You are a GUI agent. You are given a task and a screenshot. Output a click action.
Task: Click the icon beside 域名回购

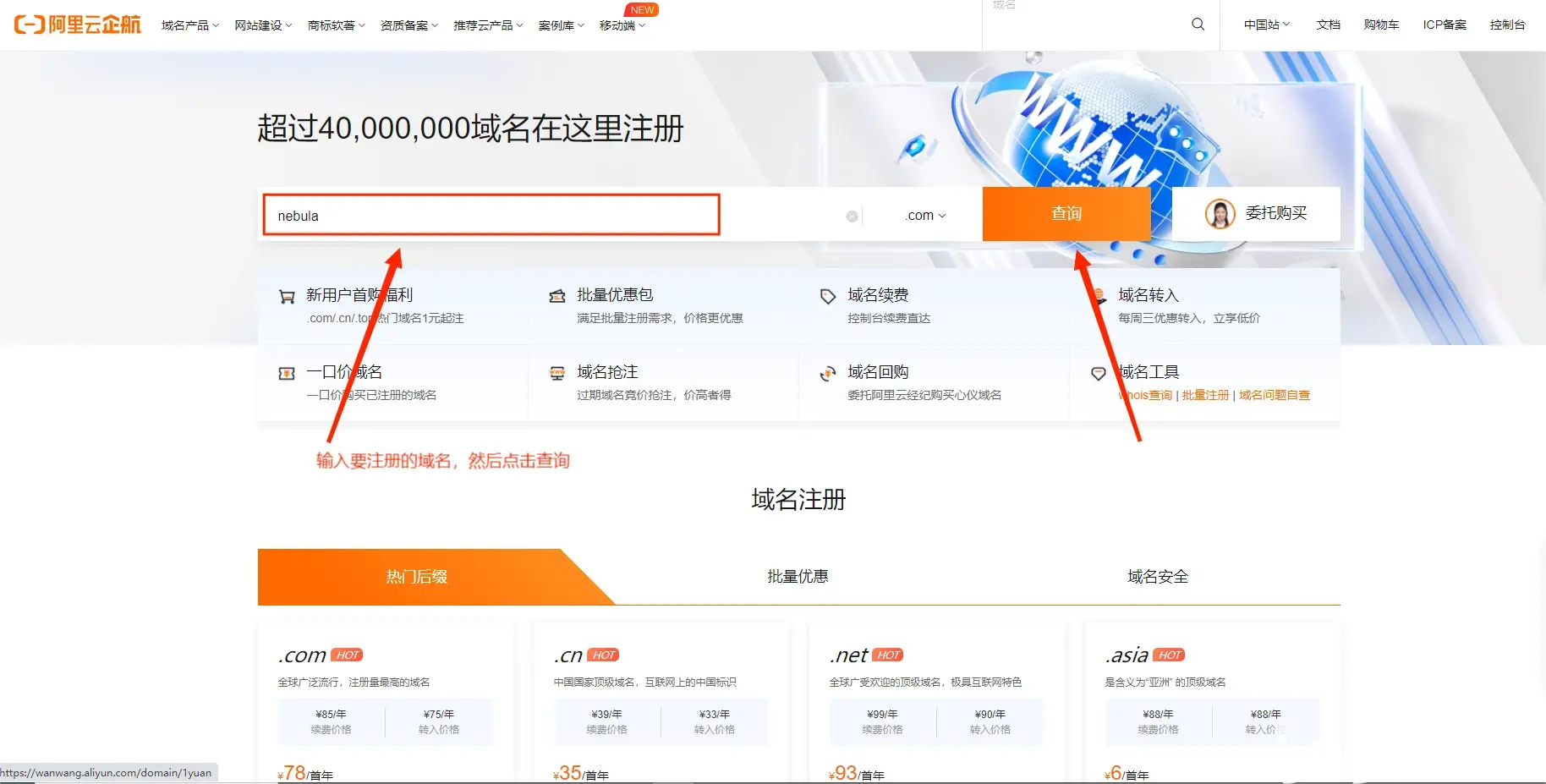pos(828,373)
